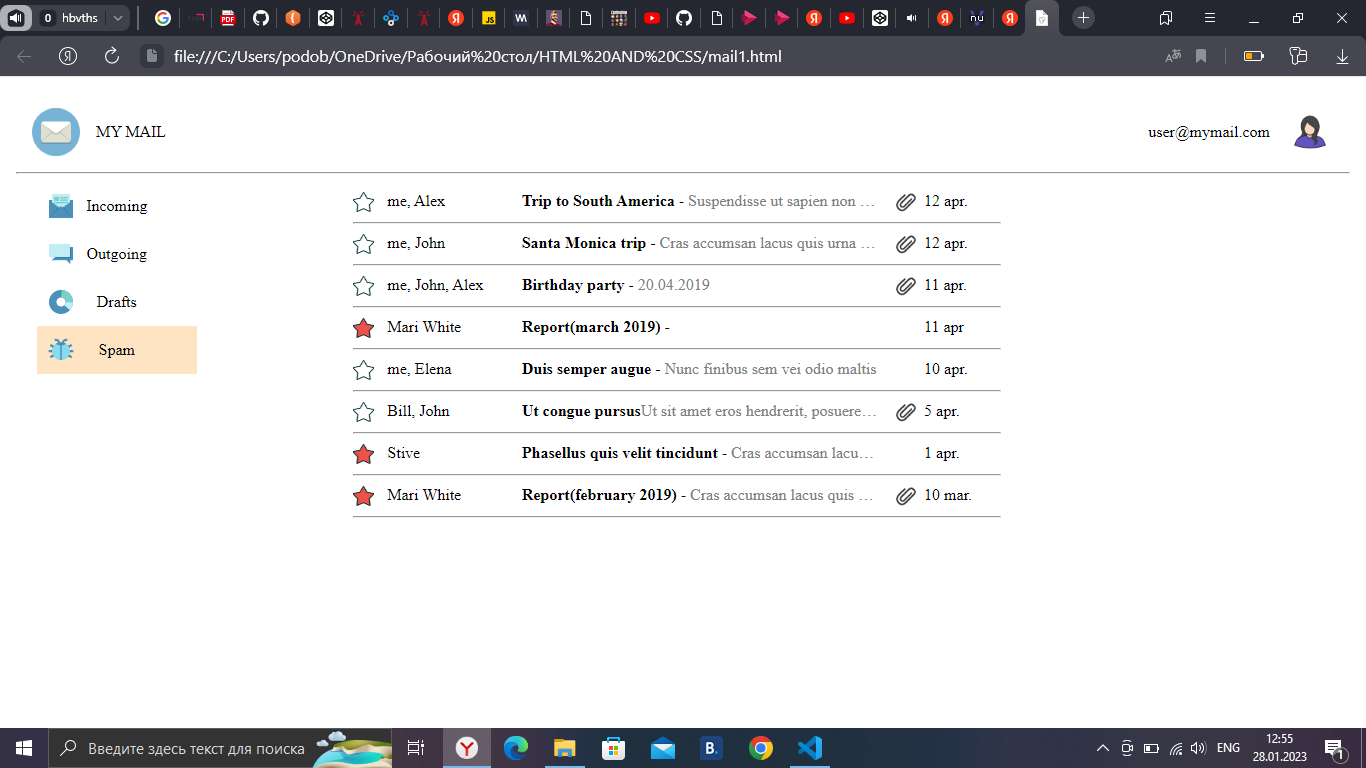Open the user avatar in the header
The width and height of the screenshot is (1366, 768).
coord(1310,131)
